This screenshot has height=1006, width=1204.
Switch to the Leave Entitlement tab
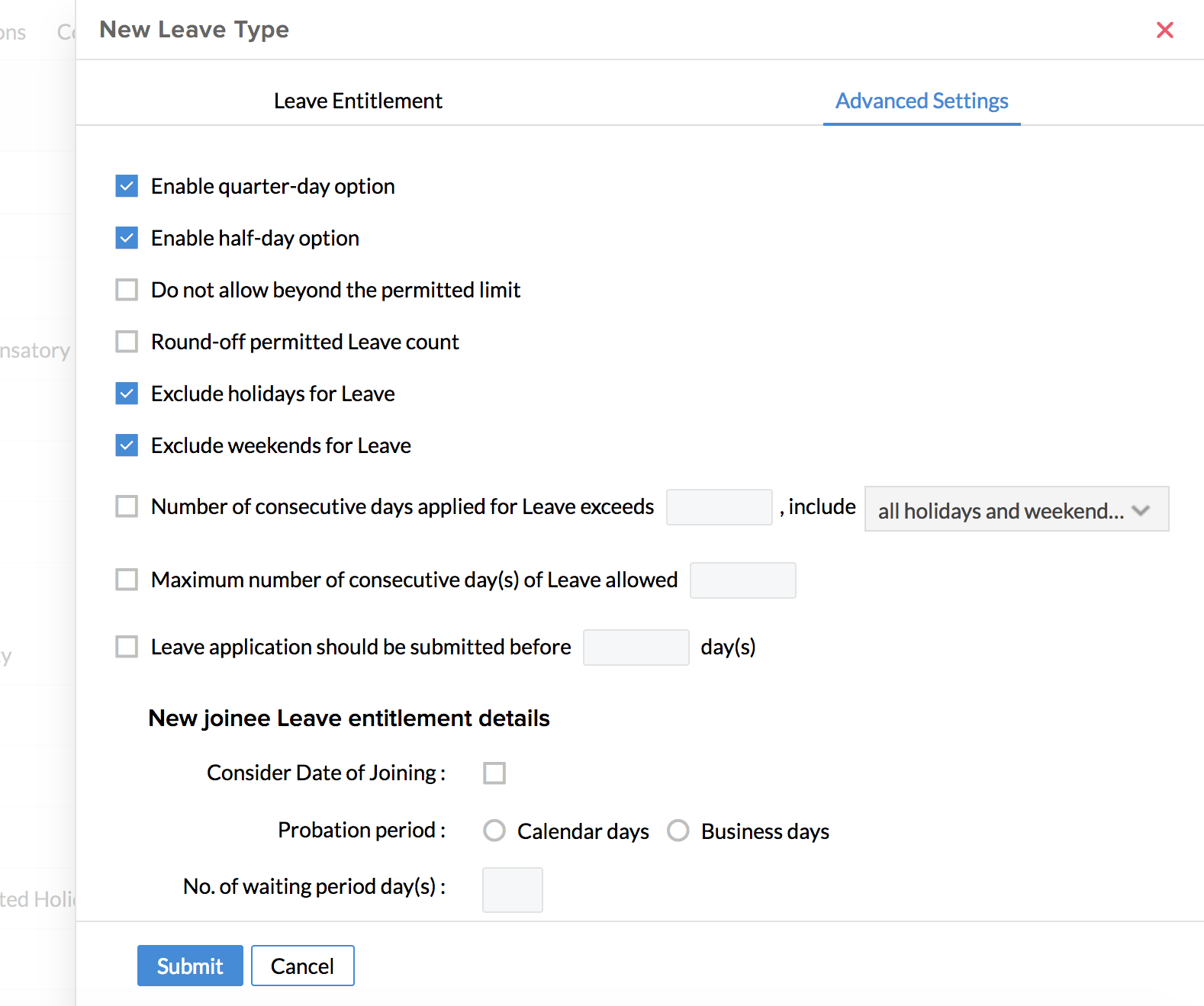[x=358, y=101]
